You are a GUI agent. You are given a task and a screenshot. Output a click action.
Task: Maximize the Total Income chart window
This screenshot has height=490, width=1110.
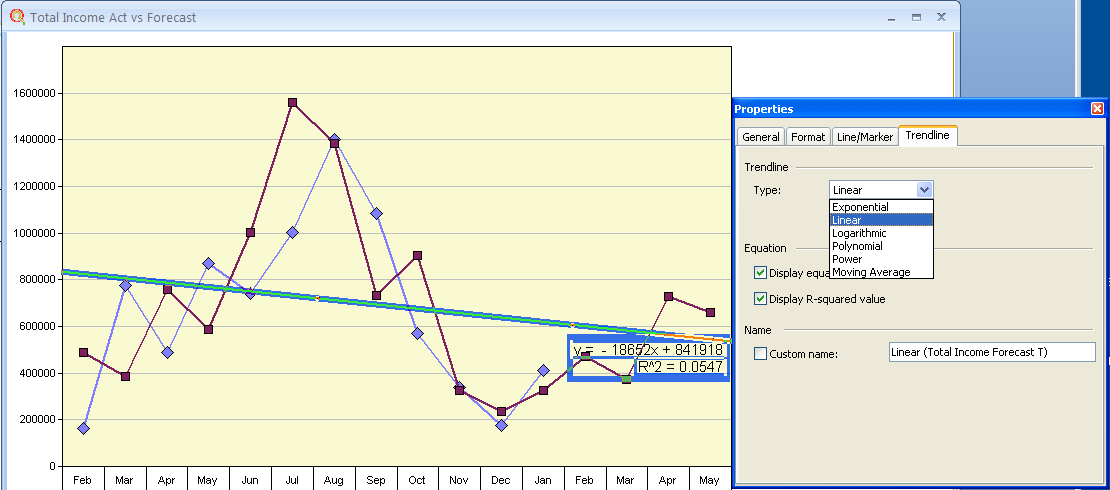(x=916, y=17)
